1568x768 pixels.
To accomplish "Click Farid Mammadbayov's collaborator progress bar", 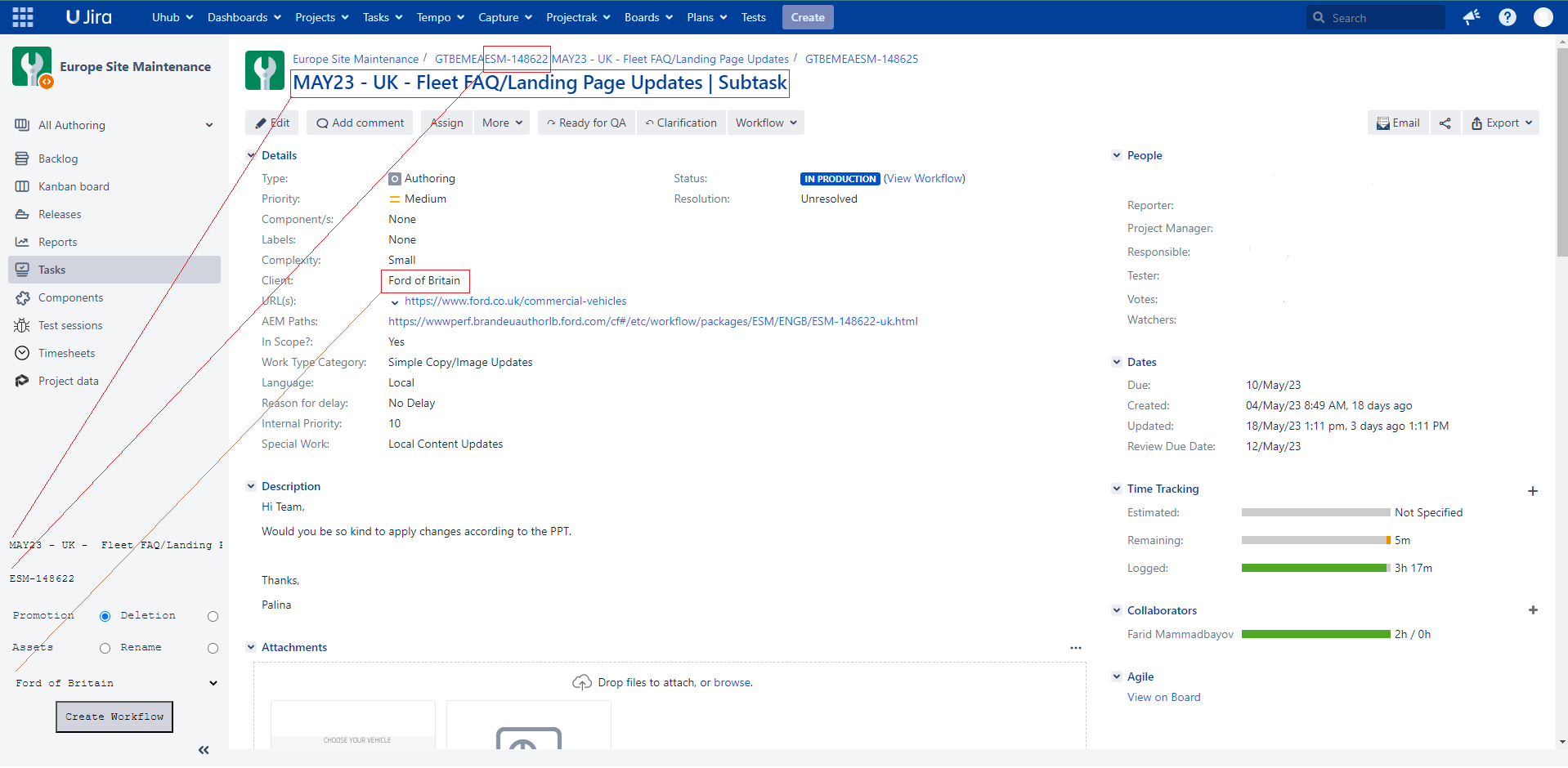I will point(1316,634).
